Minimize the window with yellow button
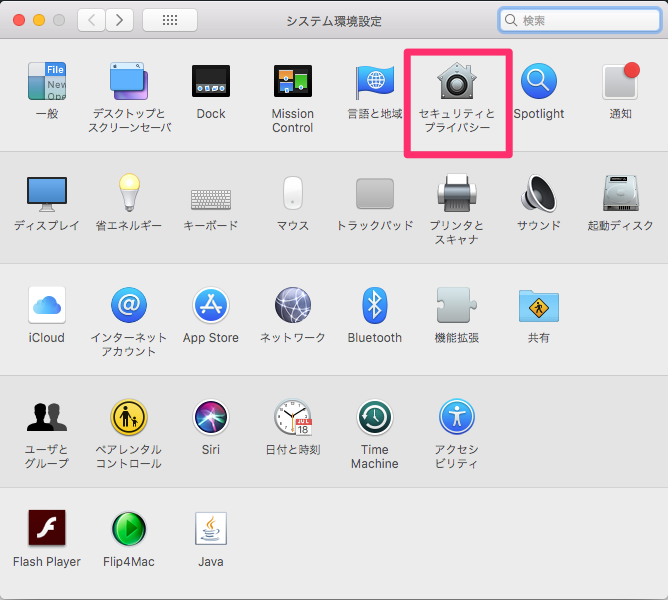 click(x=39, y=20)
